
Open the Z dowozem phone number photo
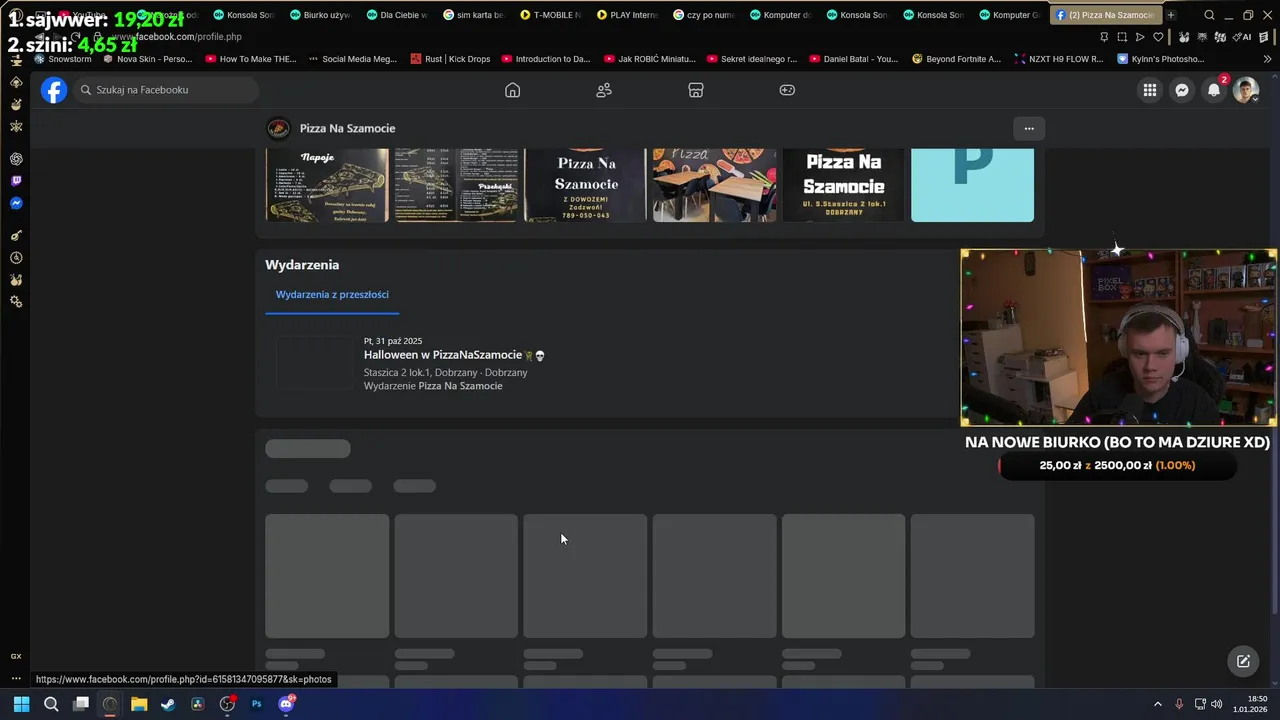[585, 185]
